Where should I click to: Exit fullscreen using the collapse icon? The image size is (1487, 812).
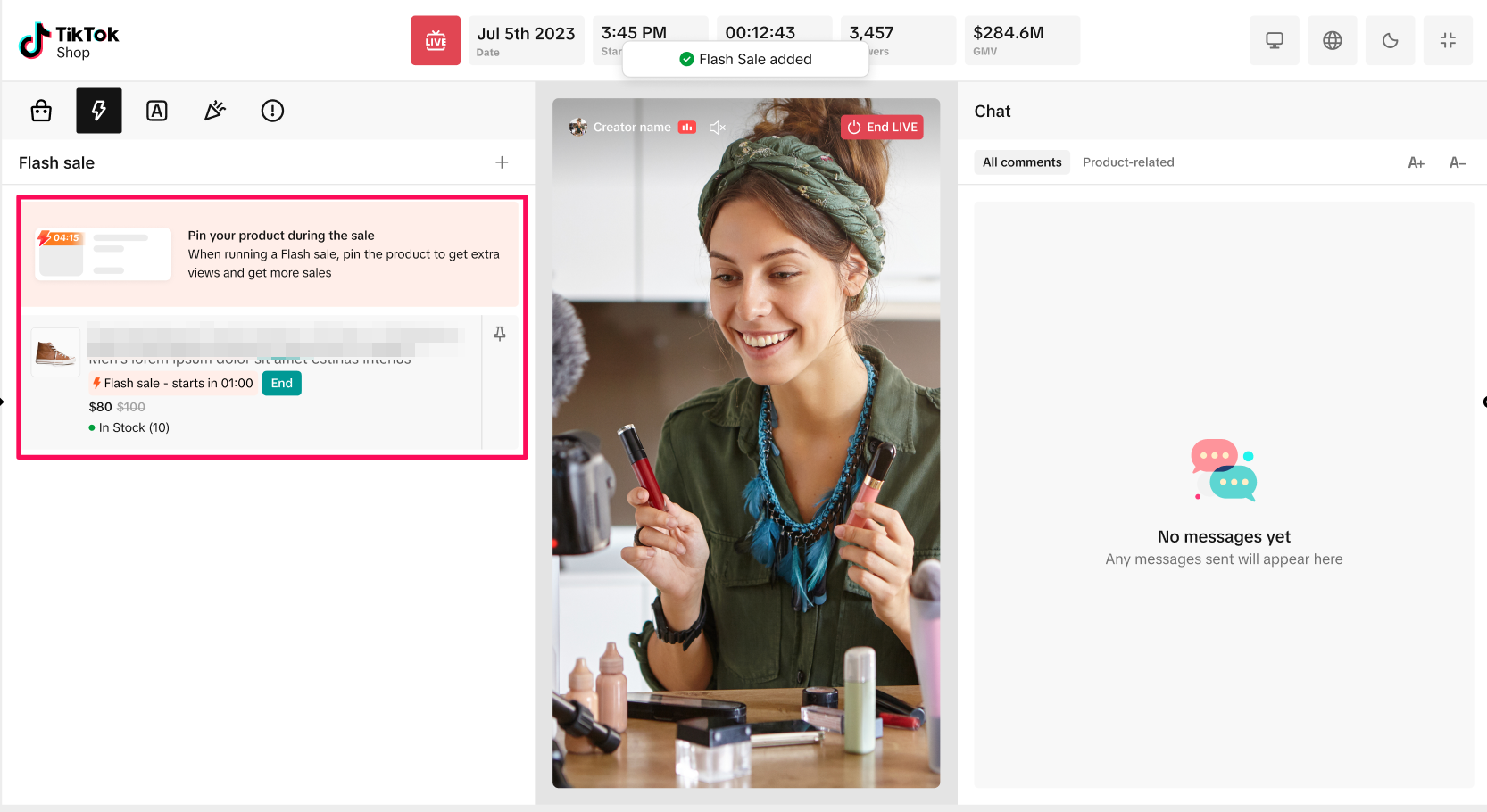point(1448,40)
